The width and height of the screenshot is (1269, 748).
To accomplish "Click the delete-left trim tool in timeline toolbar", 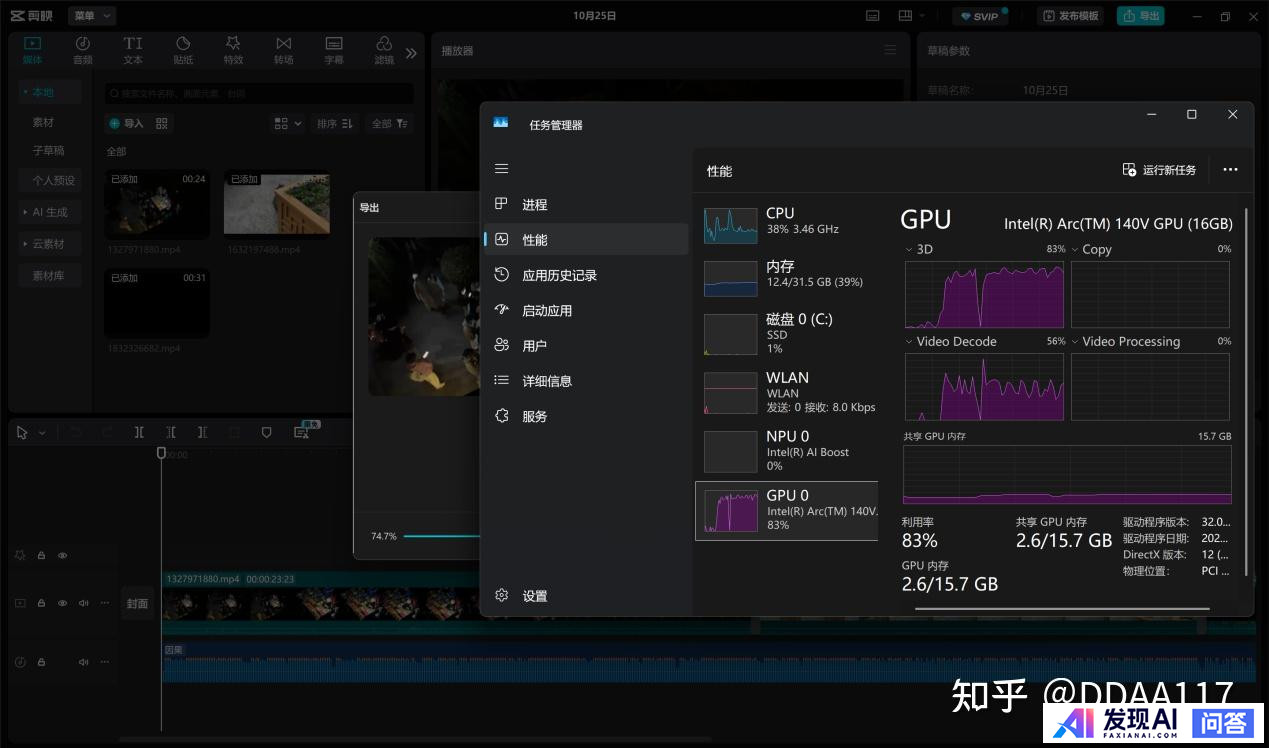I will pyautogui.click(x=171, y=432).
